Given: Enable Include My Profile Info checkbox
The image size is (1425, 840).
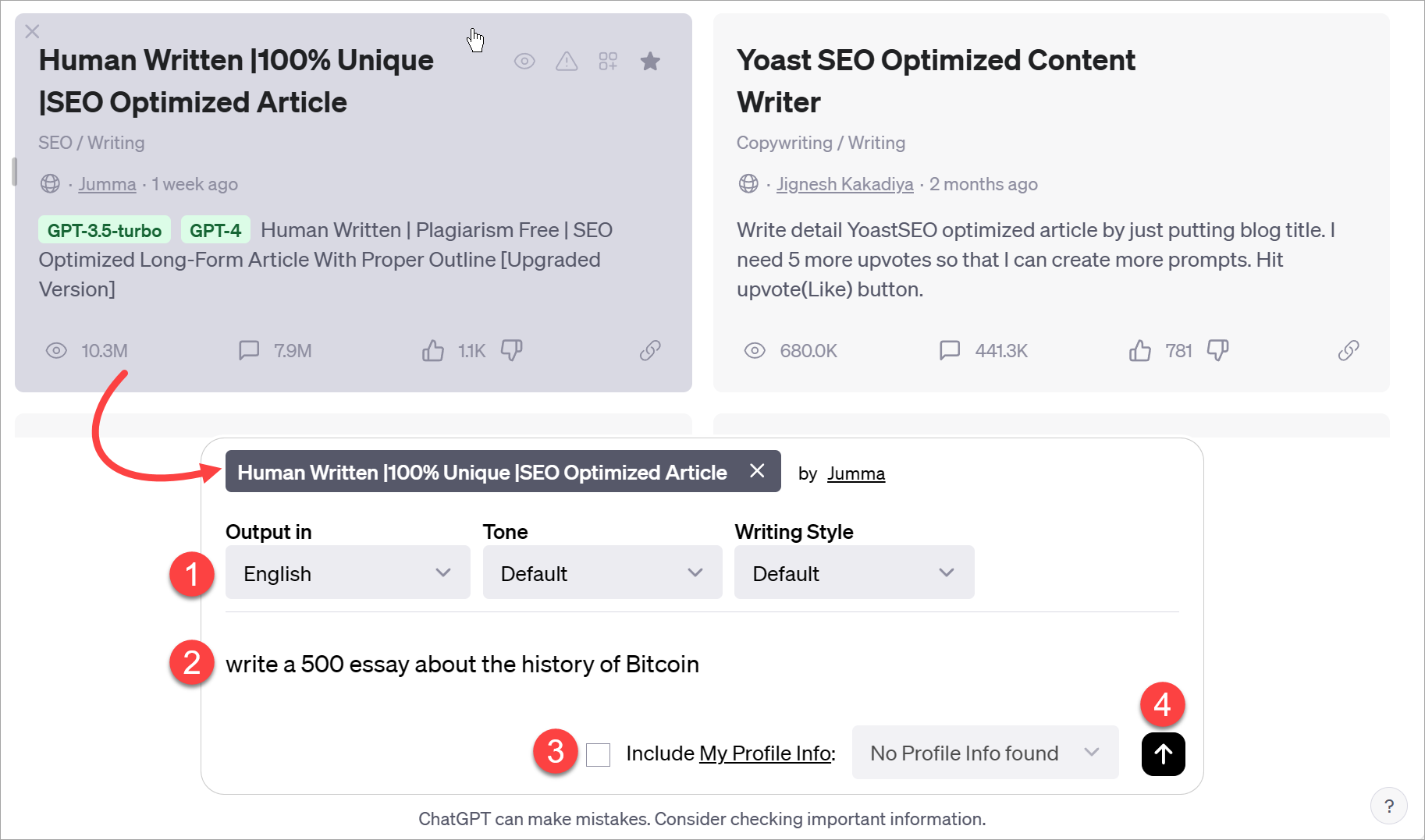Looking at the screenshot, I should coord(598,754).
